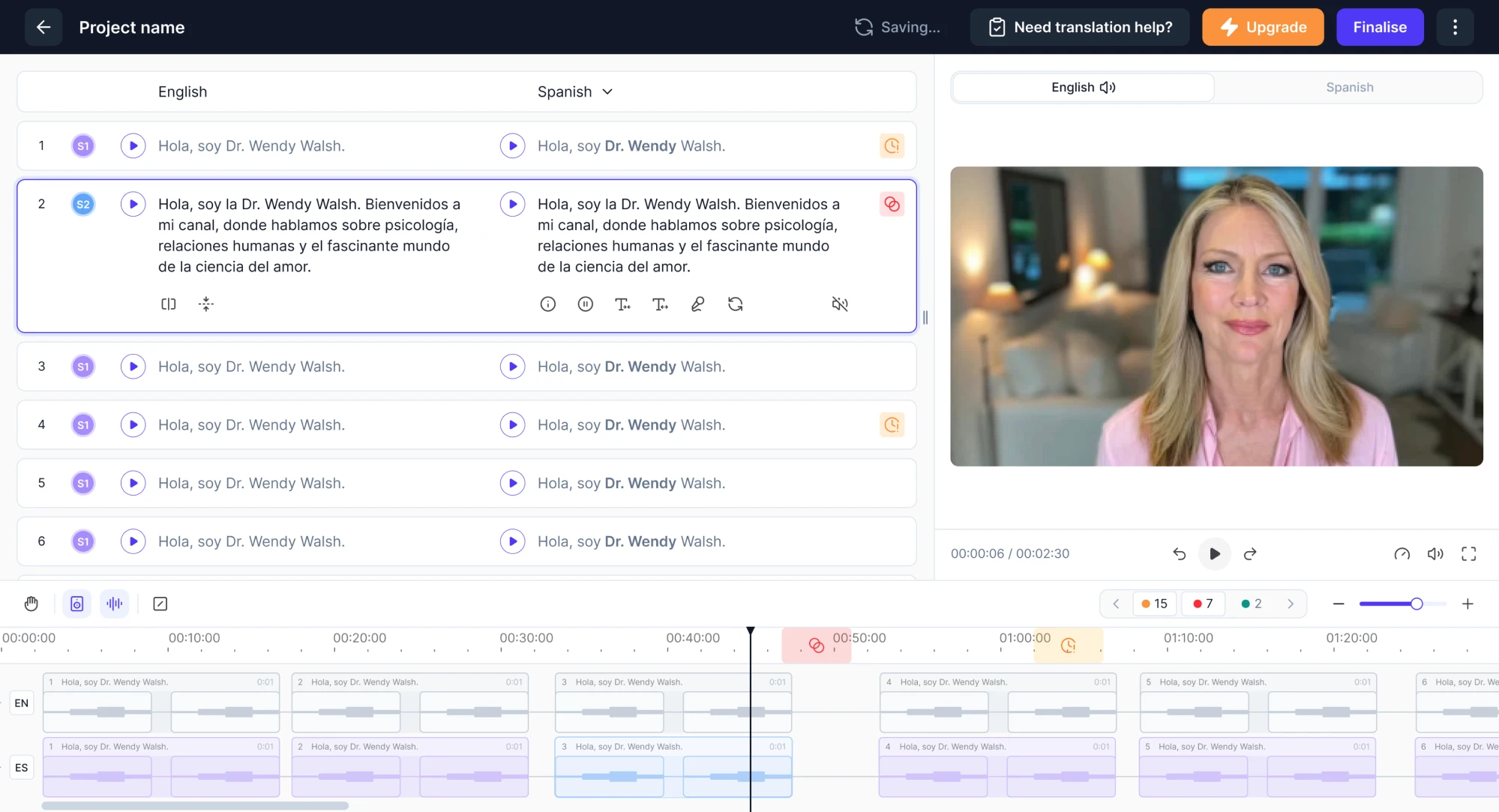Toggle the waveform view in timeline toolbar
This screenshot has width=1499, height=812.
point(115,604)
